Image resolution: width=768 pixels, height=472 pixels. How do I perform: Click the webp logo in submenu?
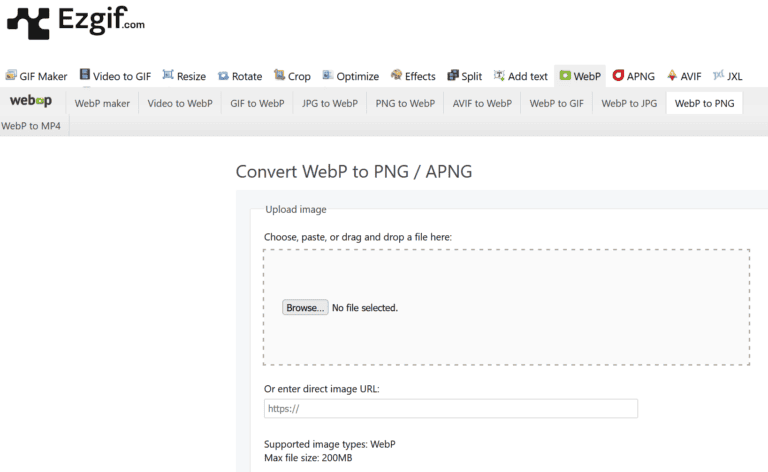tap(30, 100)
